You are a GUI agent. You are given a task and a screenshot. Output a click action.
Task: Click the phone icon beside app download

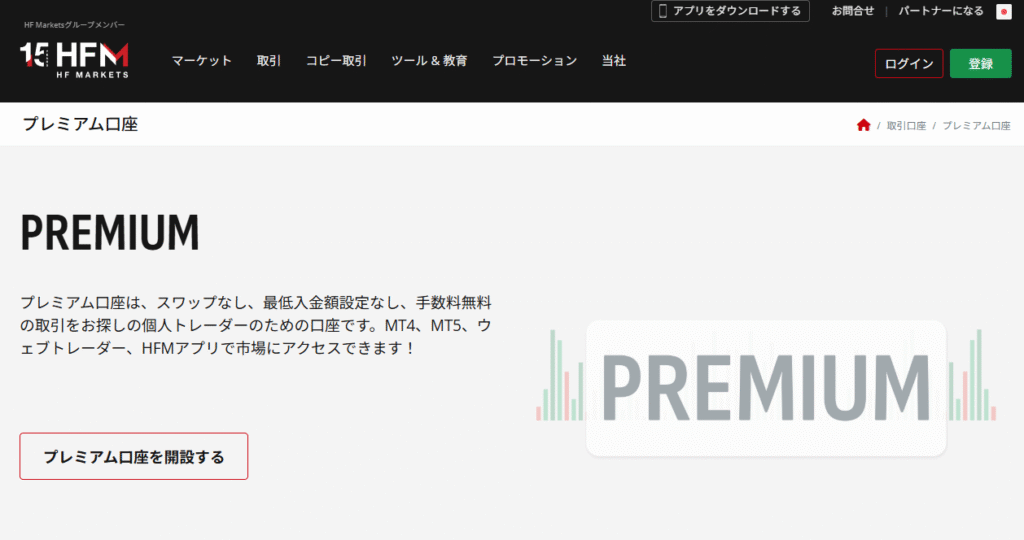point(661,11)
